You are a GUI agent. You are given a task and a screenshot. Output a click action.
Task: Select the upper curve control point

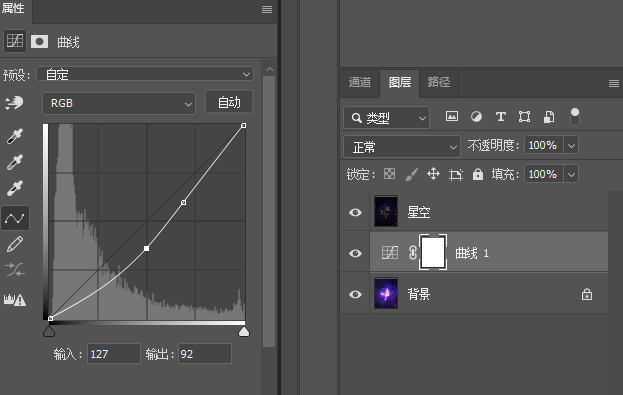click(x=184, y=203)
